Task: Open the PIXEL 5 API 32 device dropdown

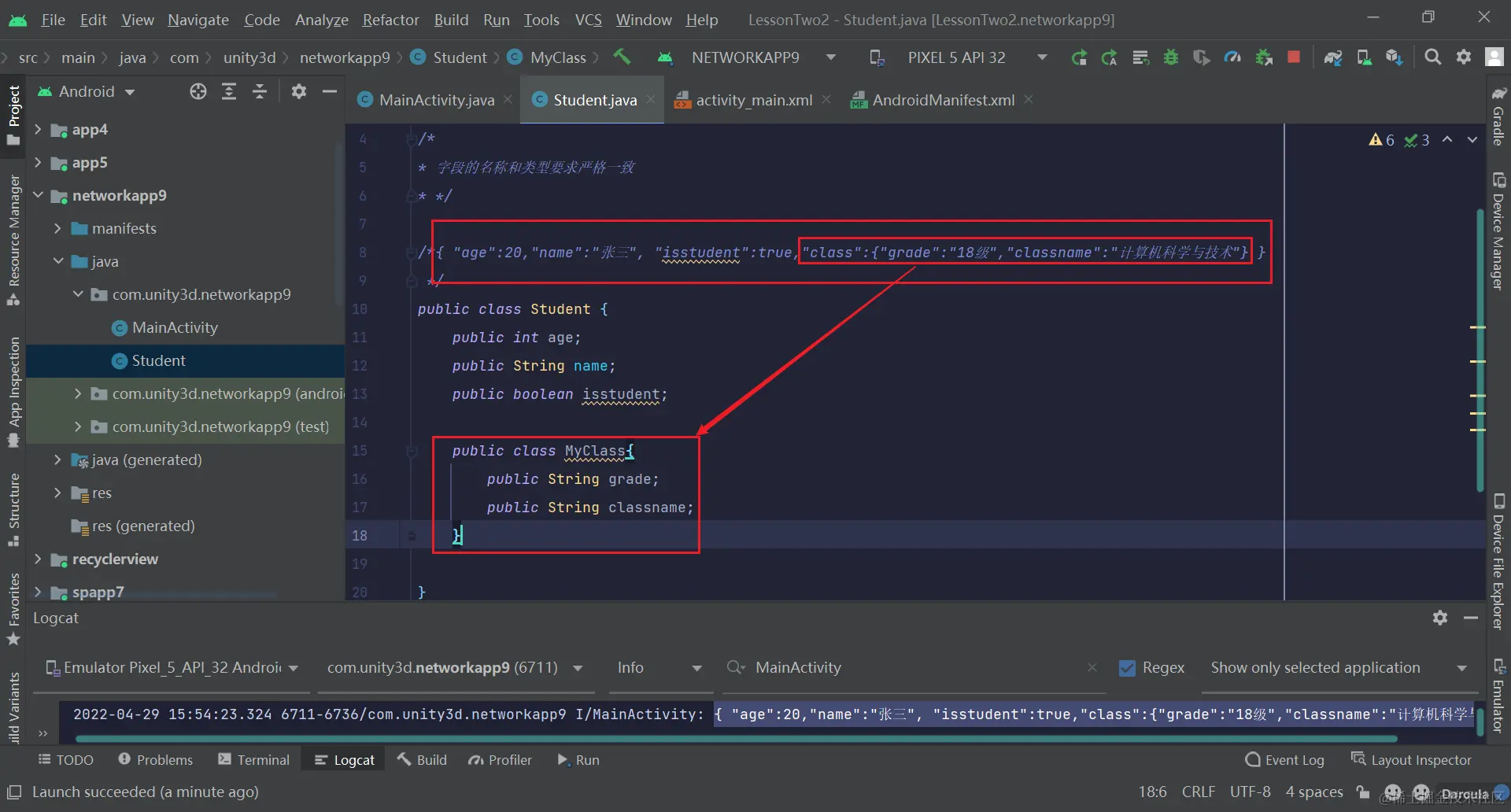Action: click(958, 57)
